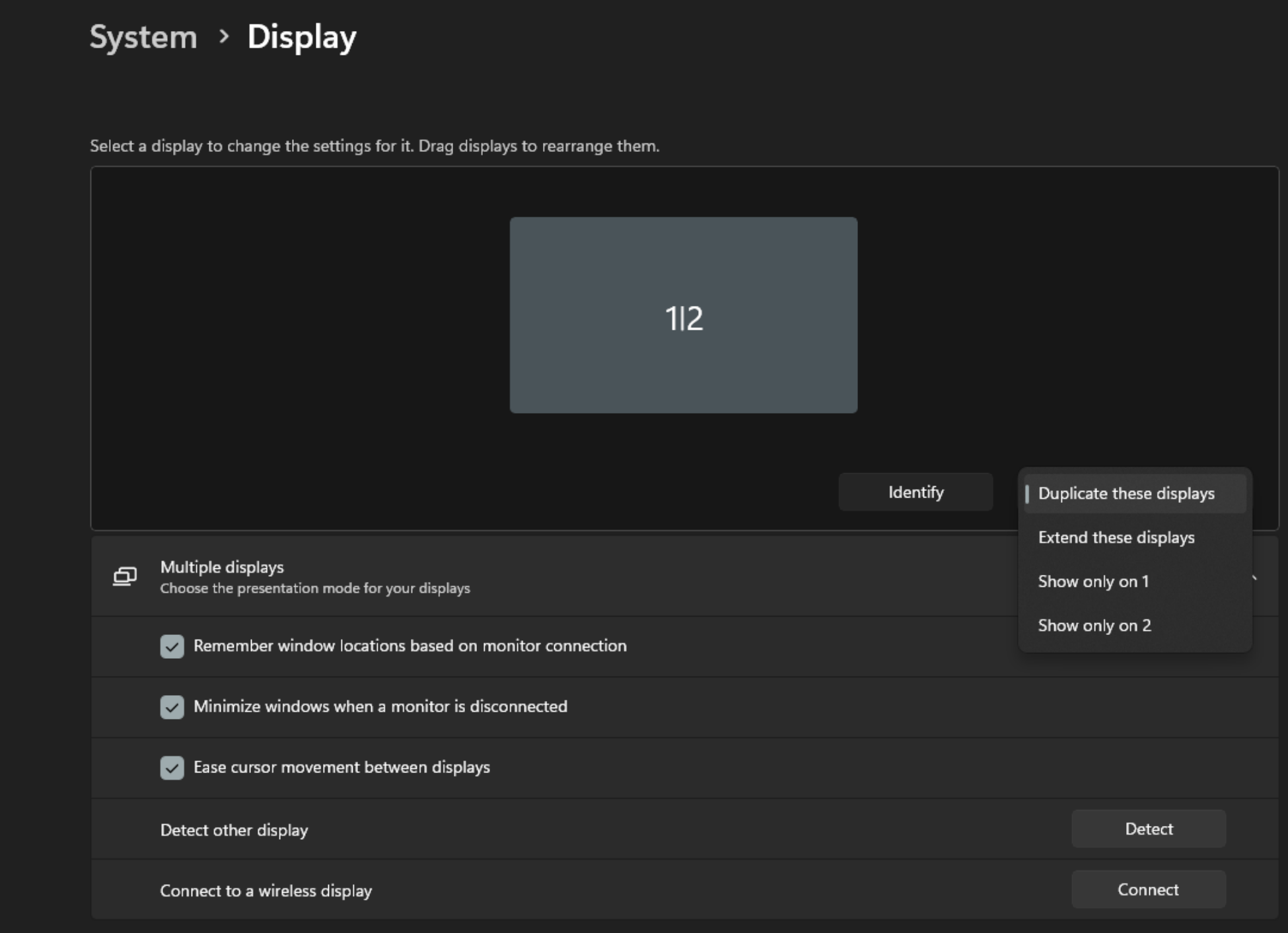
Task: Click Connect for wireless display
Action: click(x=1148, y=889)
